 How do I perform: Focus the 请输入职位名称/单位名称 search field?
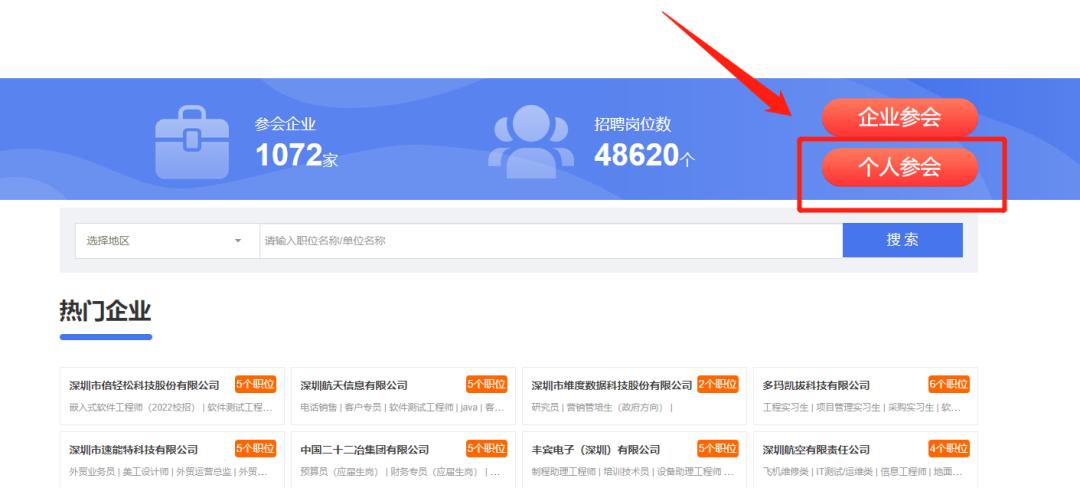tap(550, 241)
